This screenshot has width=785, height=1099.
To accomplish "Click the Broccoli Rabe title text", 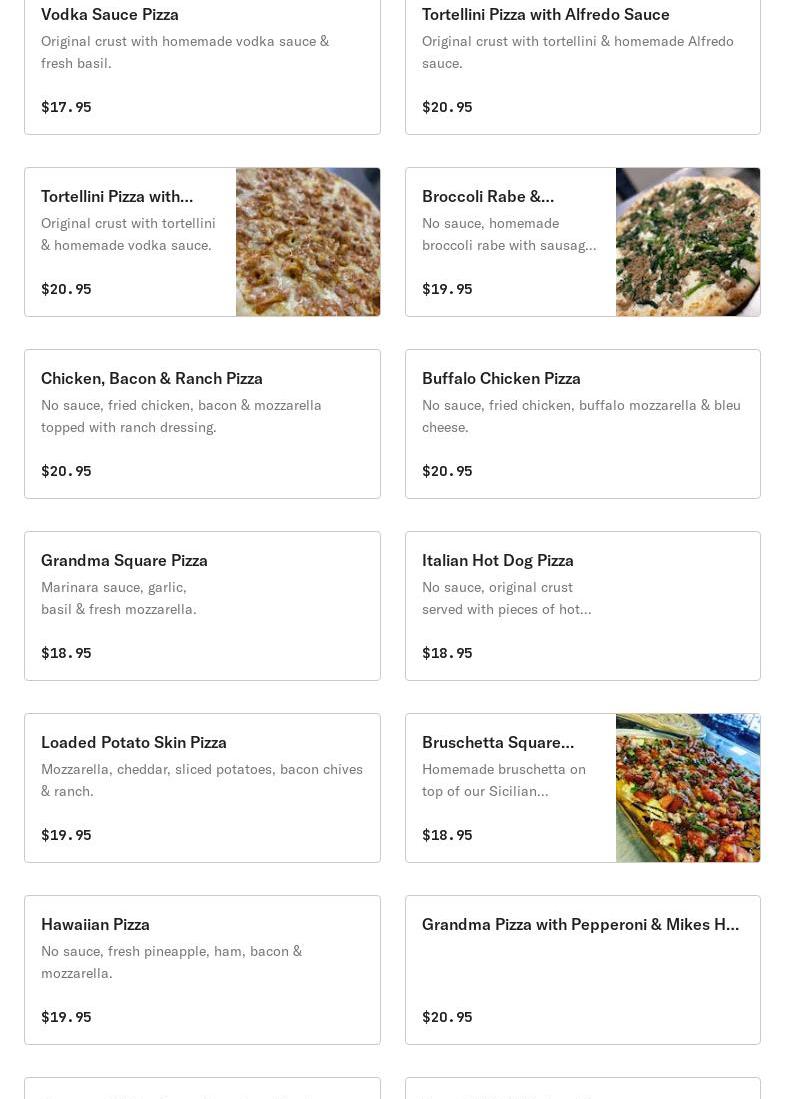I will [x=488, y=196].
